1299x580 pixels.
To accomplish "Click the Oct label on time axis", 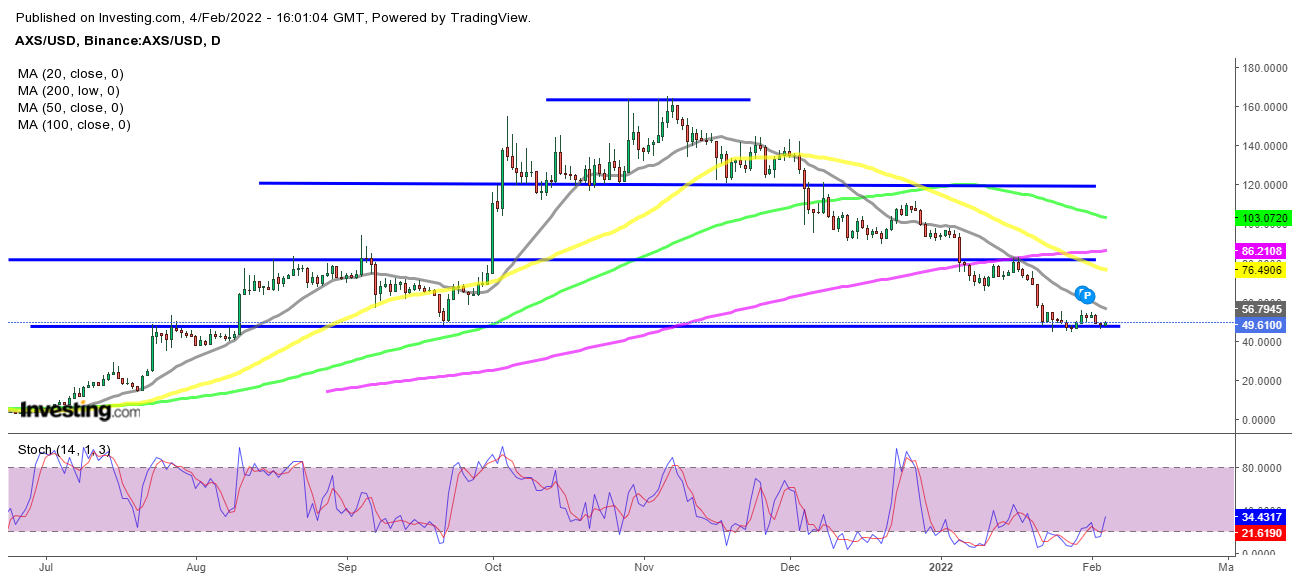I will (493, 567).
